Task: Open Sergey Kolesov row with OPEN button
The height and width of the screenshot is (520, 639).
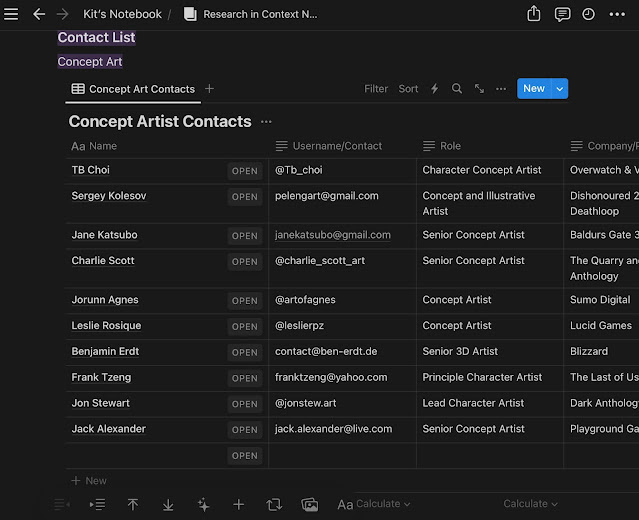Action: point(245,197)
